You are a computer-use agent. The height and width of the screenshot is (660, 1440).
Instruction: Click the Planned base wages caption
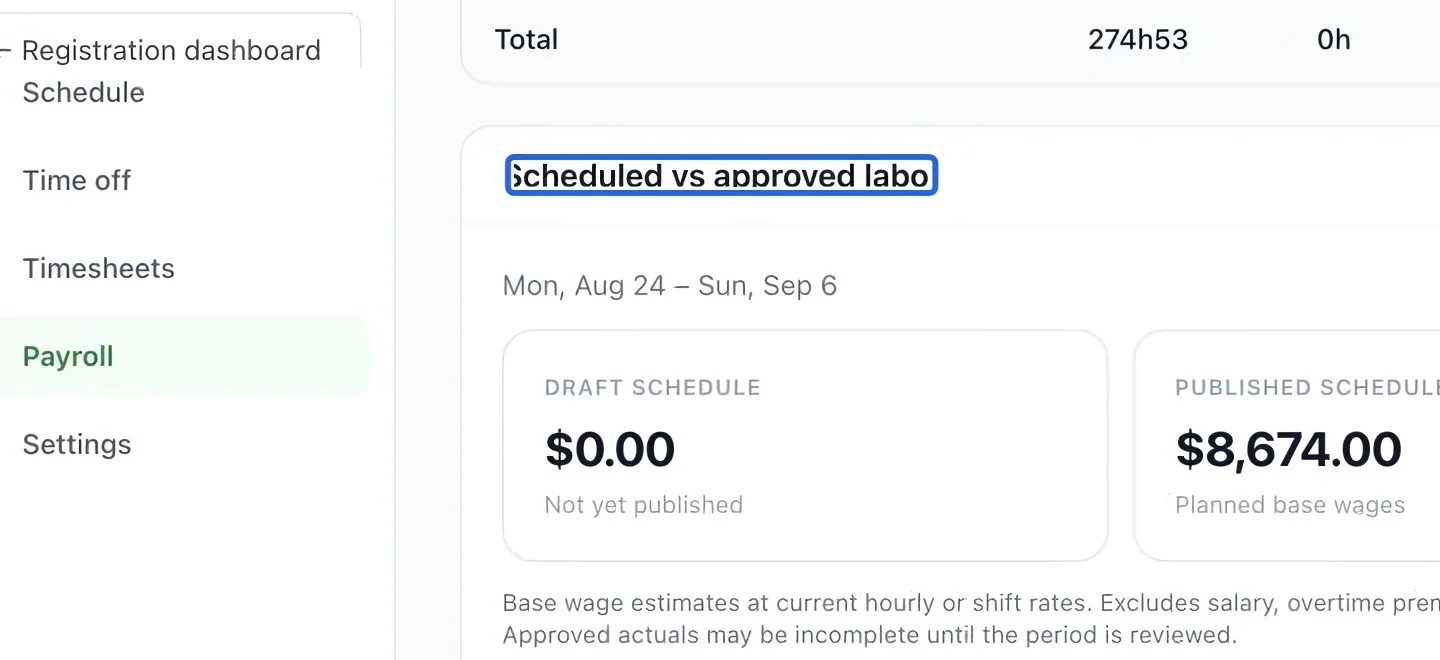tap(1290, 505)
